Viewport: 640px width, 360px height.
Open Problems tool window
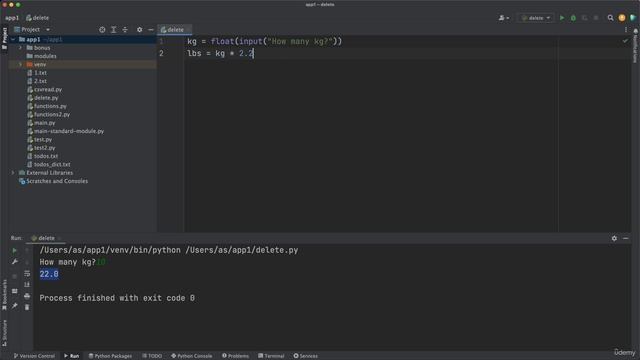(235, 356)
